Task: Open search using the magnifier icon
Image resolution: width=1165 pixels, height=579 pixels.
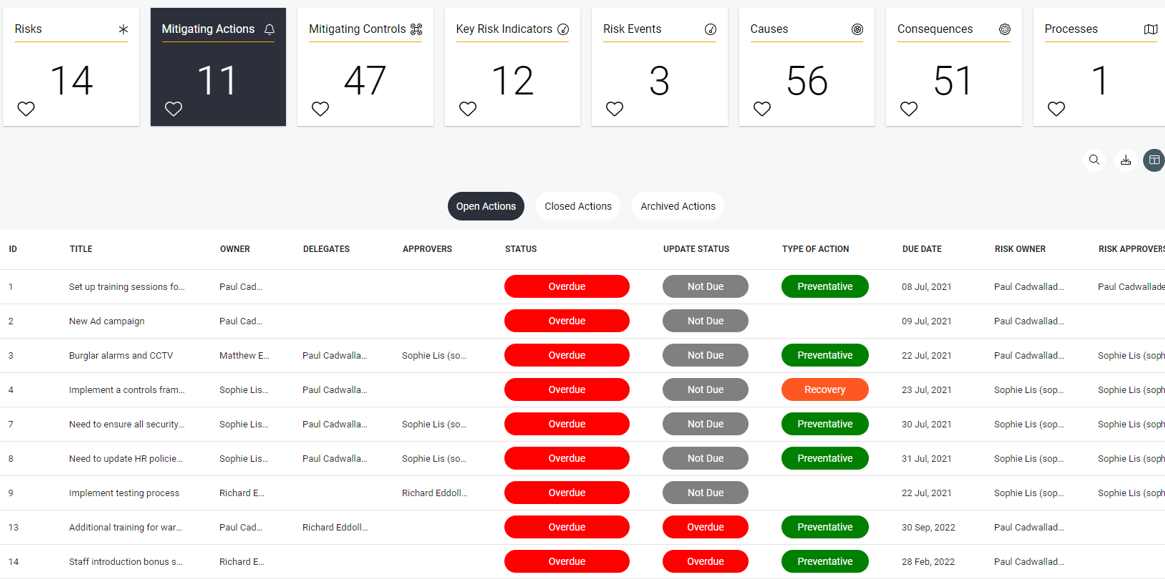Action: point(1094,160)
